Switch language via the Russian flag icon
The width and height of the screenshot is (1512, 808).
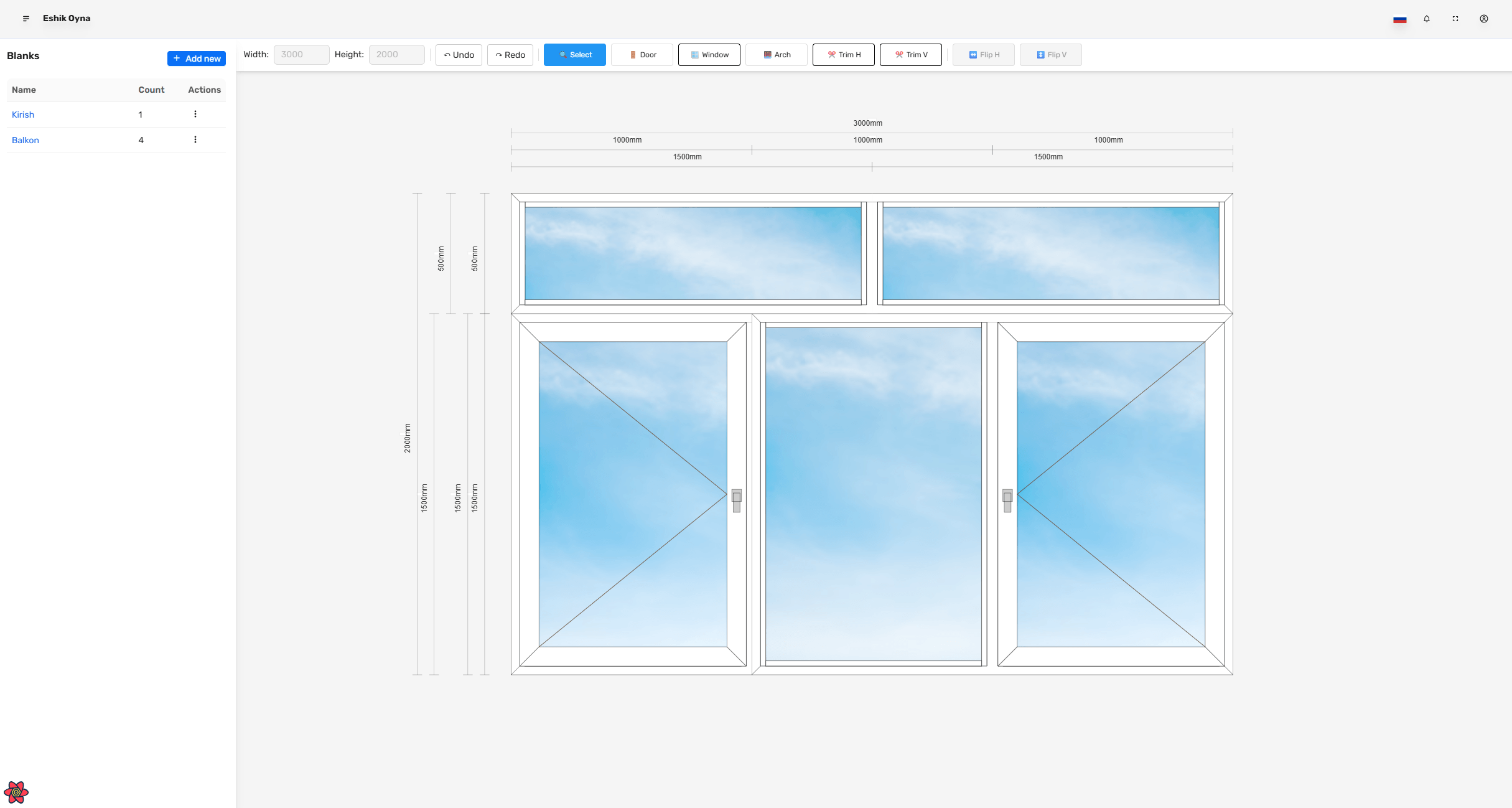click(1399, 19)
